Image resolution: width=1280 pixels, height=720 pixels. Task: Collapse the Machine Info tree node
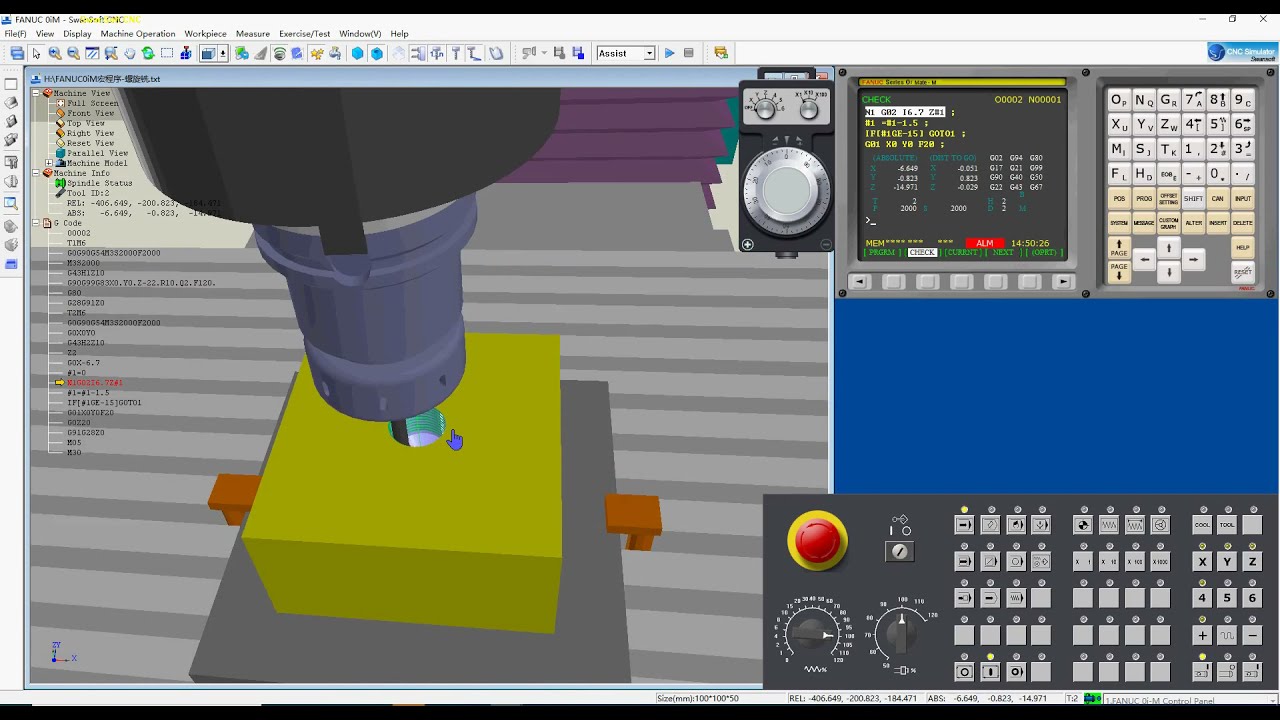(x=36, y=173)
